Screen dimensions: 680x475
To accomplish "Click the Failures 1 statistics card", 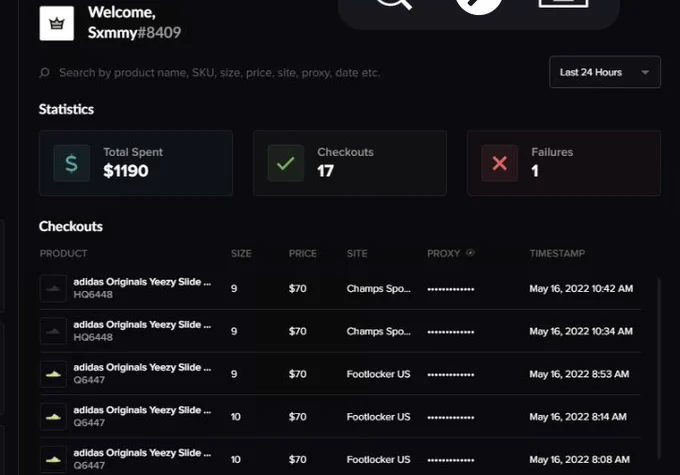I will tap(564, 163).
